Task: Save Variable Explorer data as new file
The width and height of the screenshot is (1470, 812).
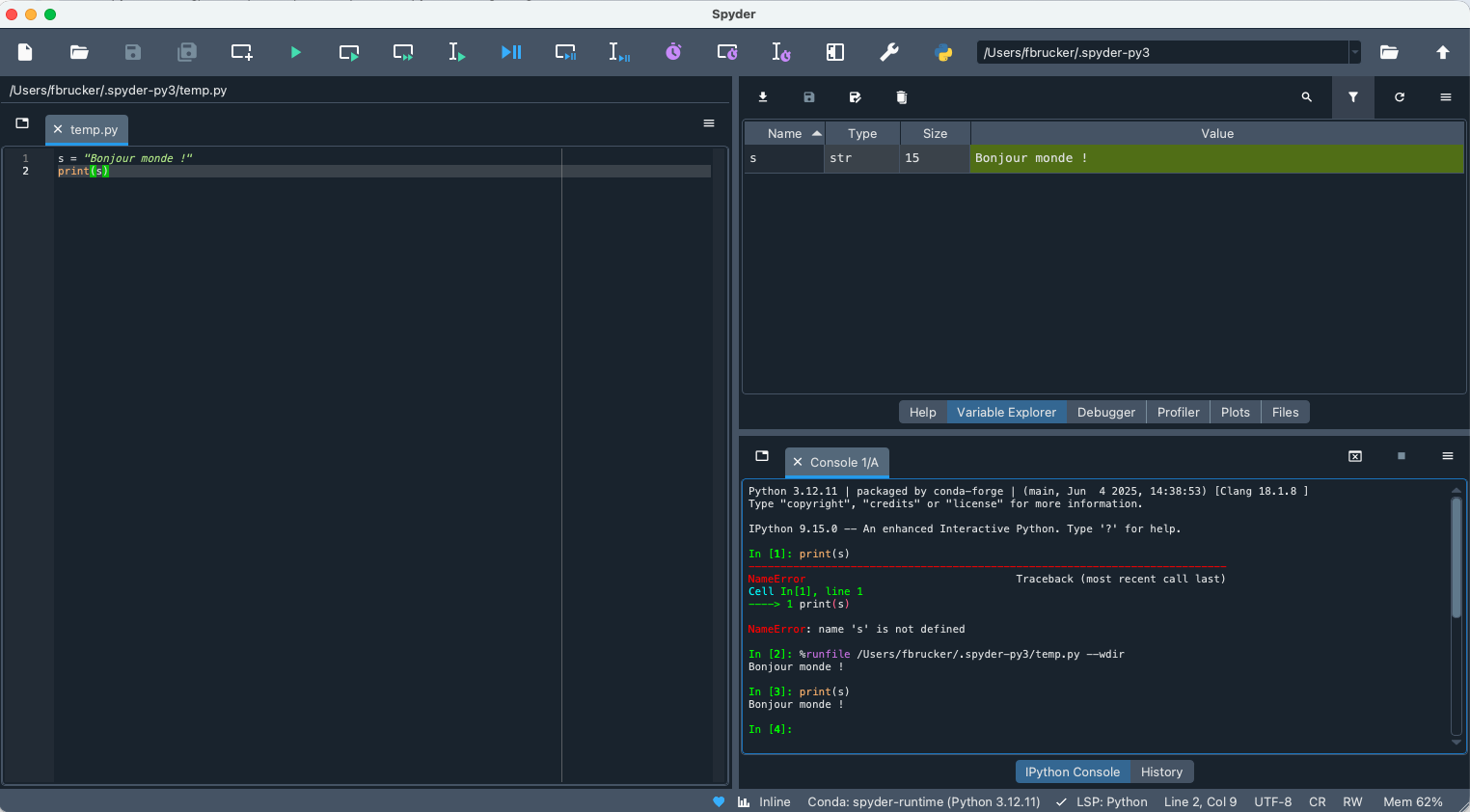Action: click(856, 97)
